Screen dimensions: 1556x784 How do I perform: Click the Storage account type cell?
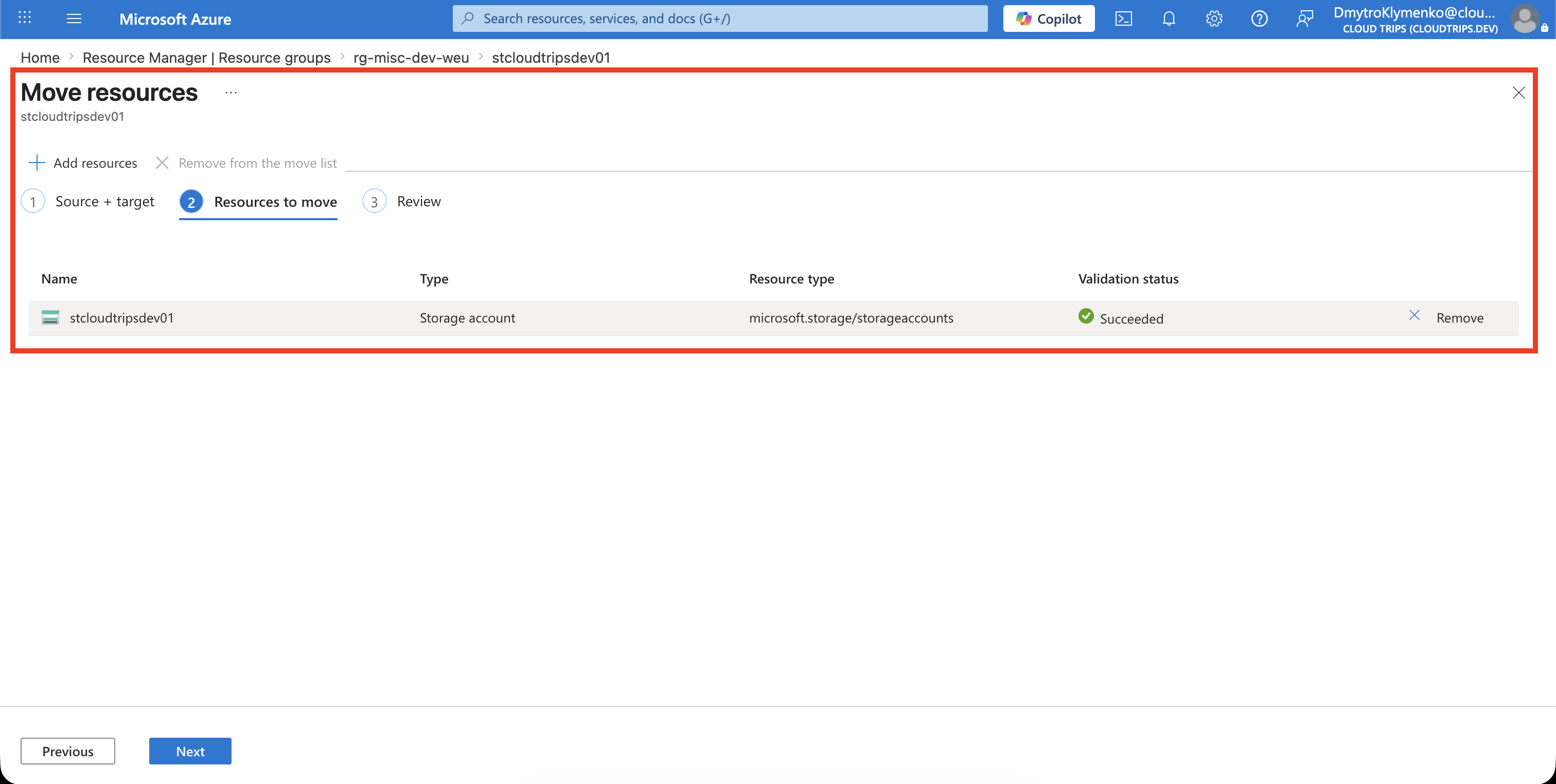pyautogui.click(x=468, y=318)
